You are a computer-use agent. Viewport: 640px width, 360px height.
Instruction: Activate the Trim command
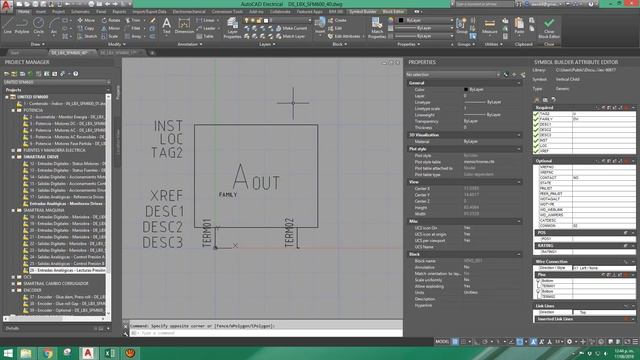pos(133,20)
